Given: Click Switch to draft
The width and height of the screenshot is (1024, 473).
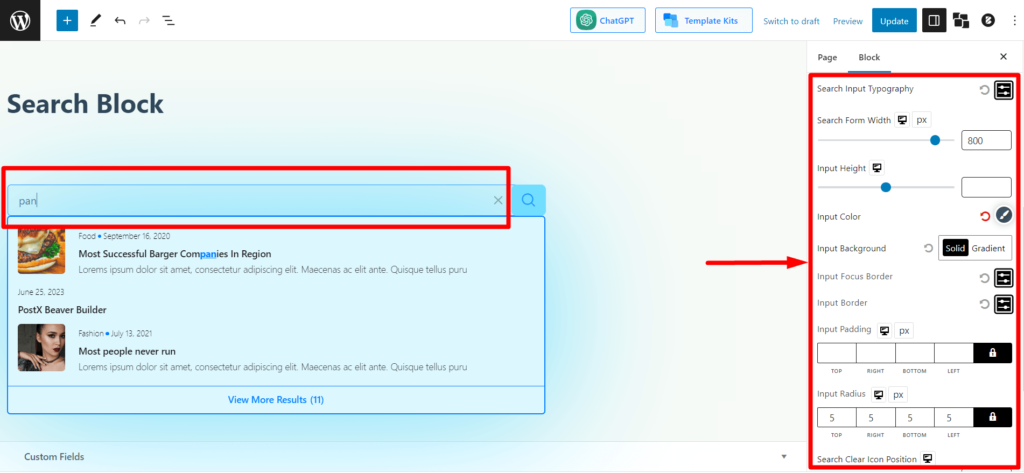Looking at the screenshot, I should pyautogui.click(x=792, y=21).
